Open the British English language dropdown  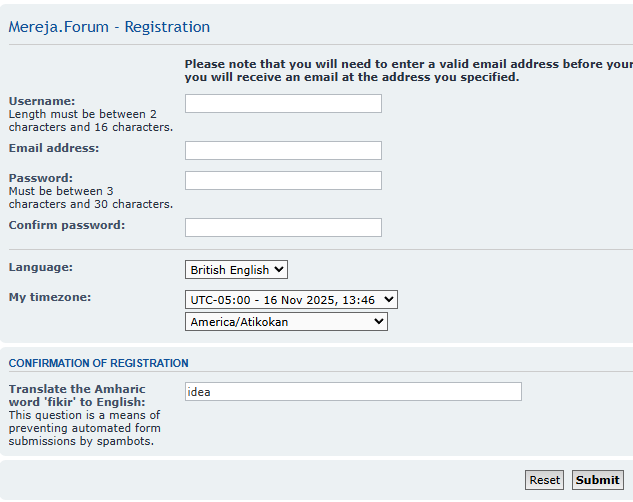(x=237, y=270)
